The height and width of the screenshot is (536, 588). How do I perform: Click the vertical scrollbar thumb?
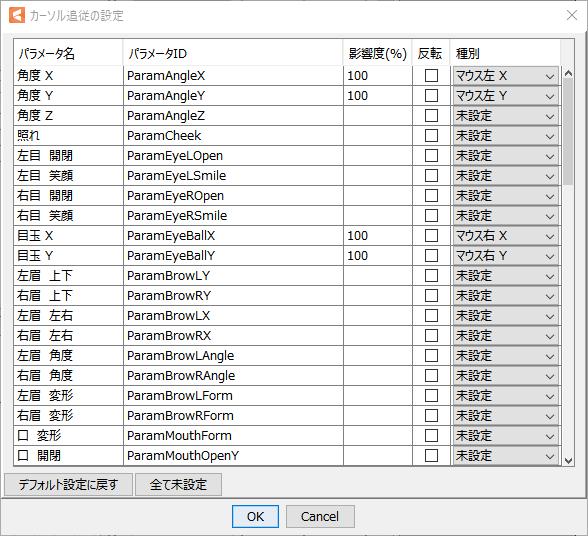[568, 132]
